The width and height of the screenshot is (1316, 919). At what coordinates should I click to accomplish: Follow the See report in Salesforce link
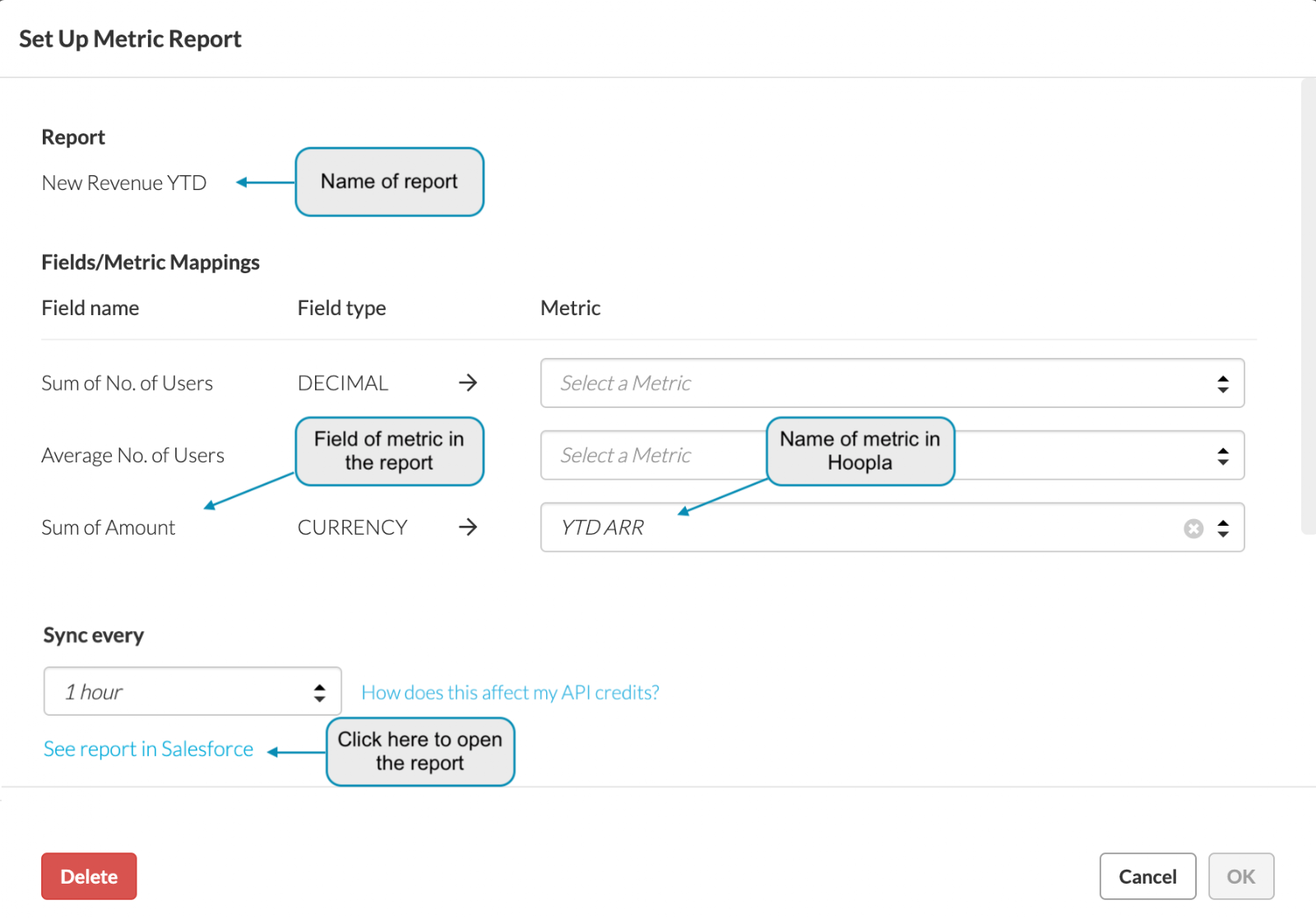point(148,749)
